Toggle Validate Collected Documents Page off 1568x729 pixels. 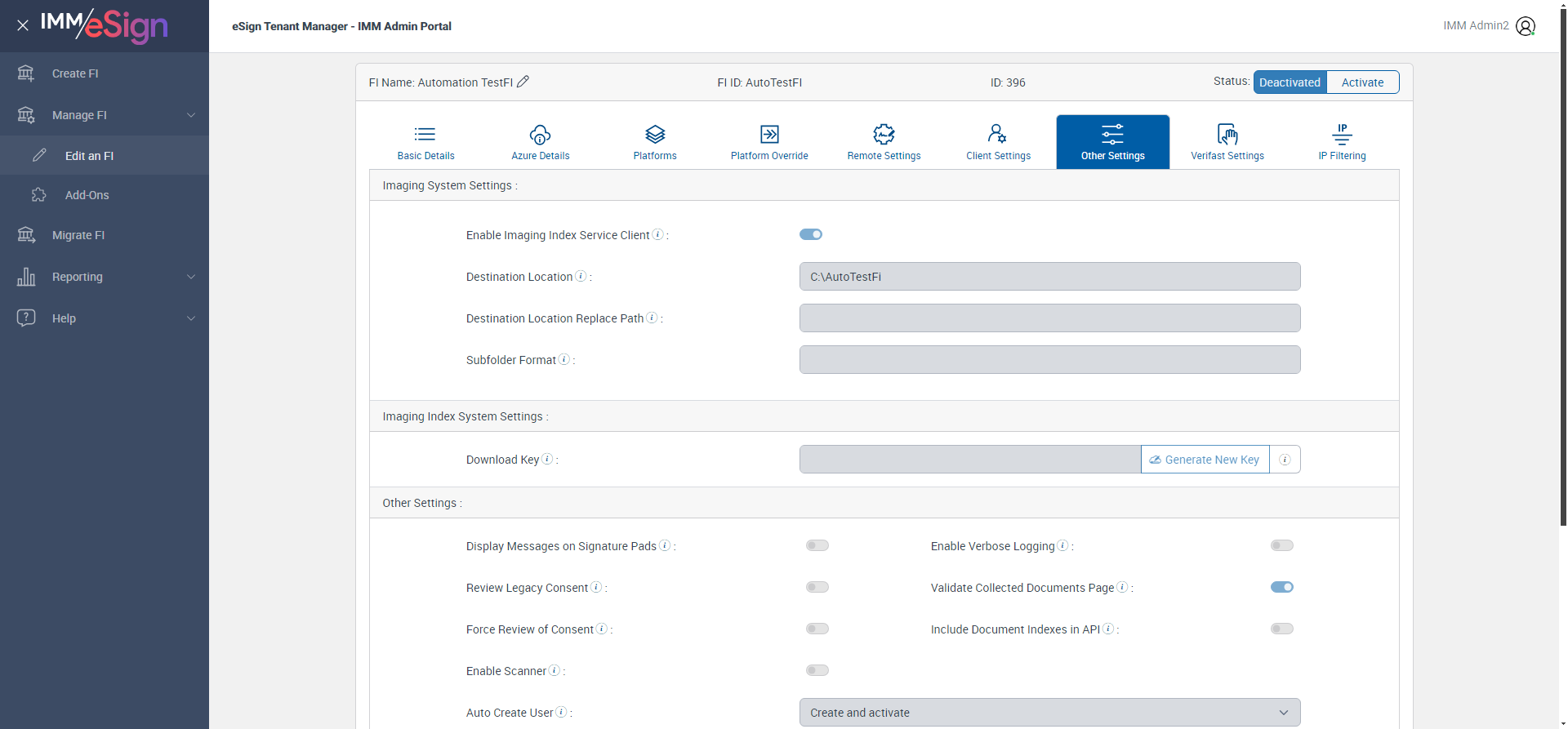coord(1281,588)
